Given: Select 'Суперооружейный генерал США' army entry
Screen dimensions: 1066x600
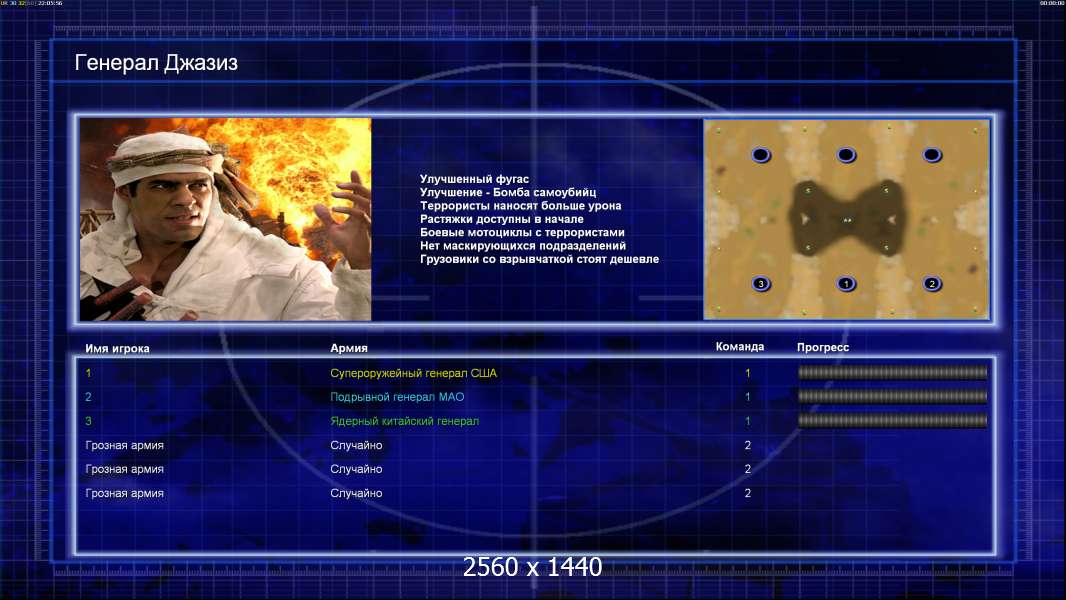Looking at the screenshot, I should coord(413,373).
